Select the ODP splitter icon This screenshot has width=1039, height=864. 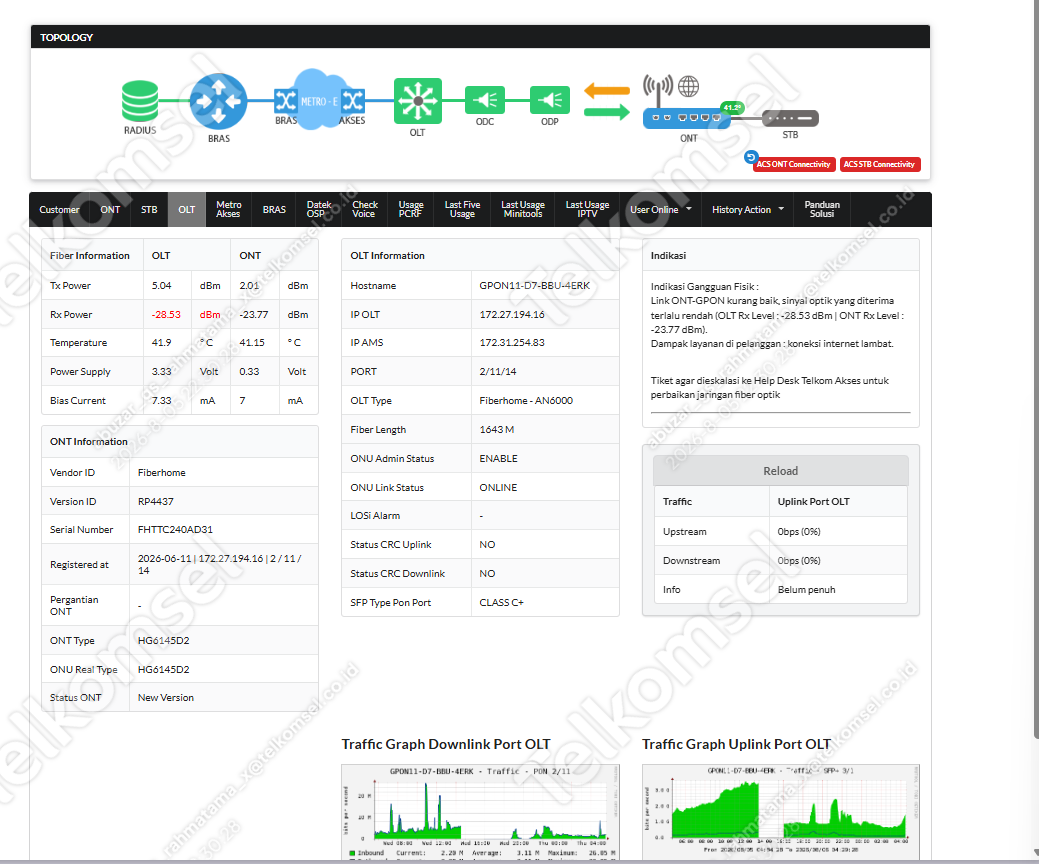(x=549, y=101)
